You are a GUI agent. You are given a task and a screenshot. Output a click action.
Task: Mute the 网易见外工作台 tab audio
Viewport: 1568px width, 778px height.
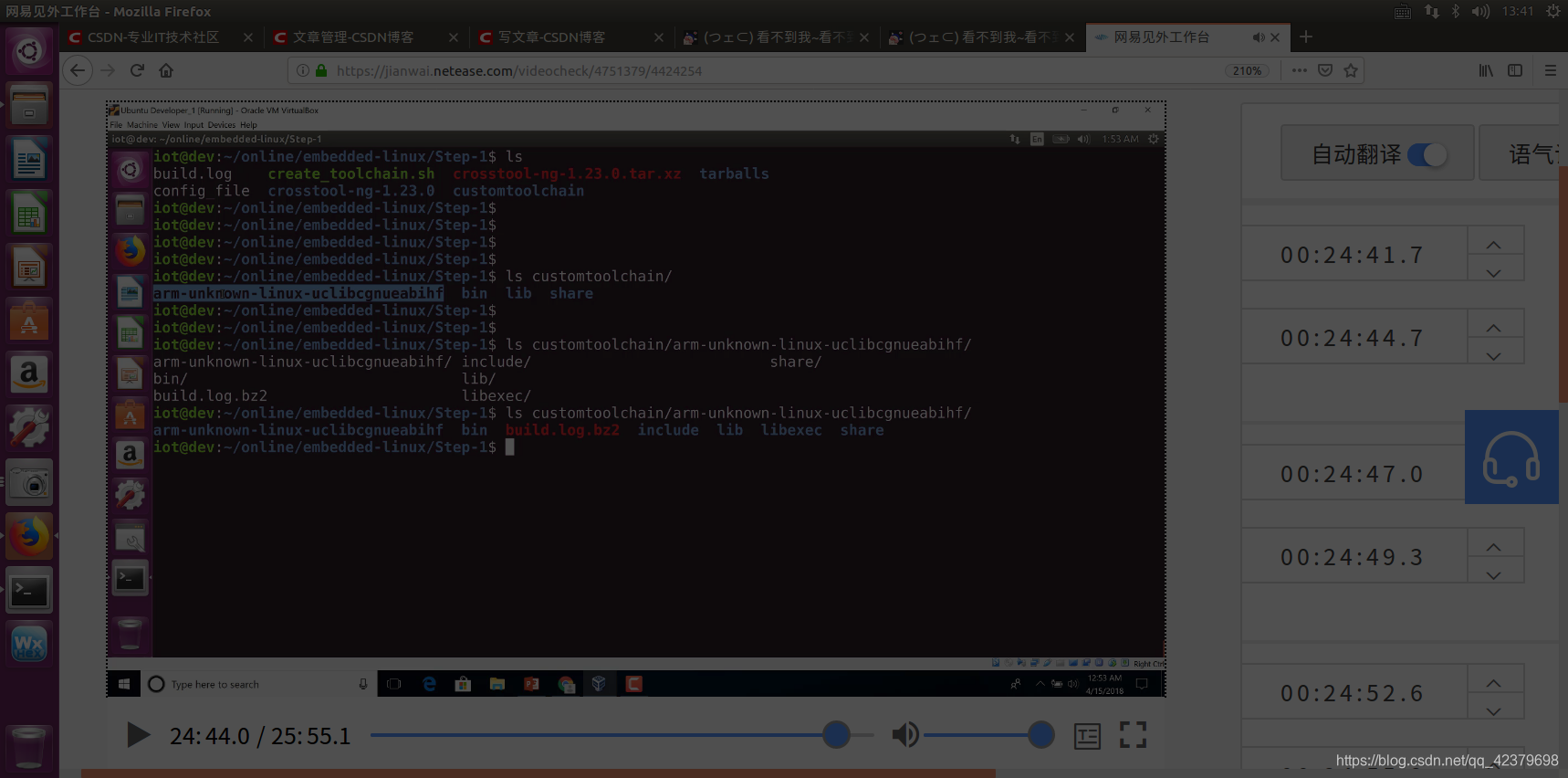click(1259, 37)
